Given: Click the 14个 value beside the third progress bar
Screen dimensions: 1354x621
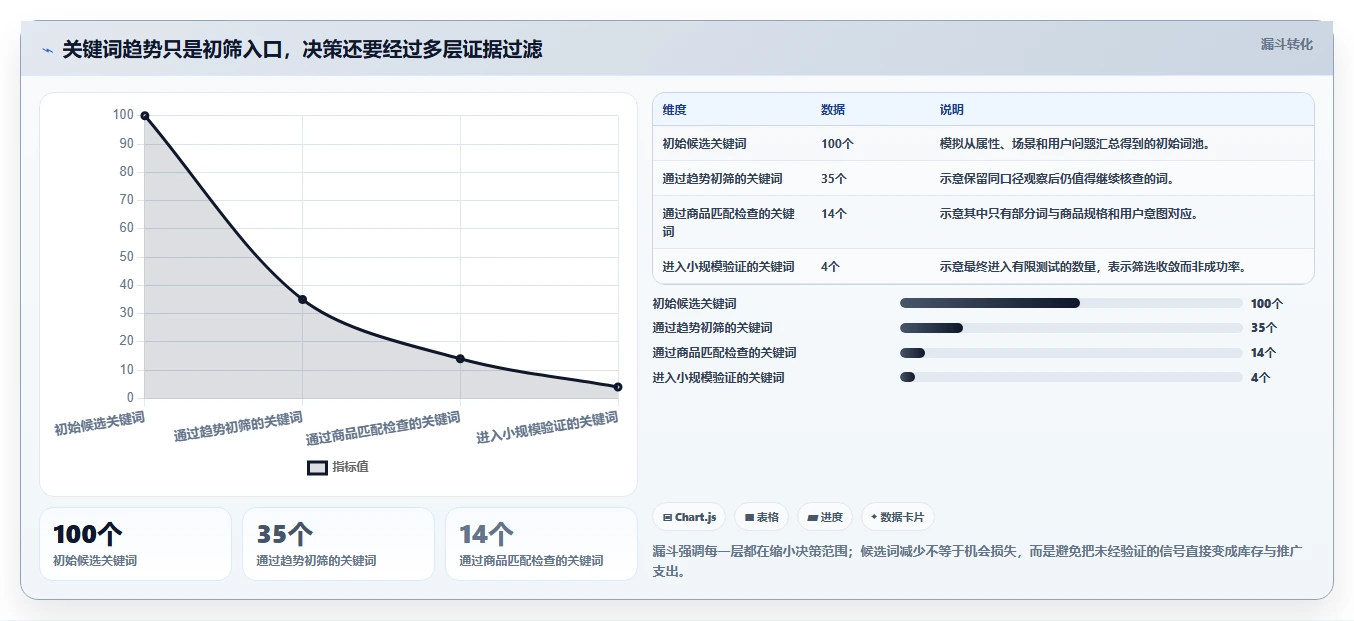Looking at the screenshot, I should coord(1264,353).
